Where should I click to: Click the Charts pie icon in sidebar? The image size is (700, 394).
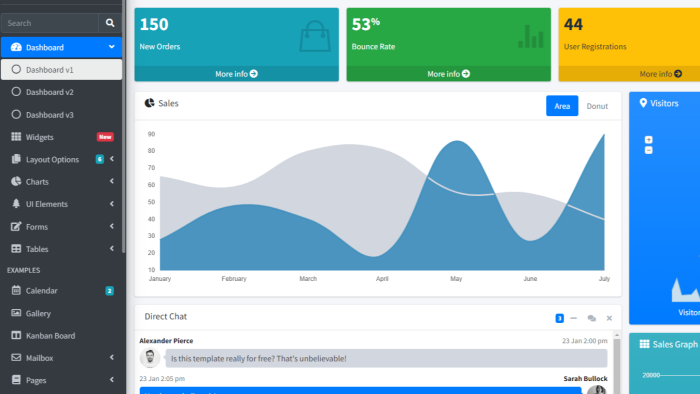tap(16, 181)
